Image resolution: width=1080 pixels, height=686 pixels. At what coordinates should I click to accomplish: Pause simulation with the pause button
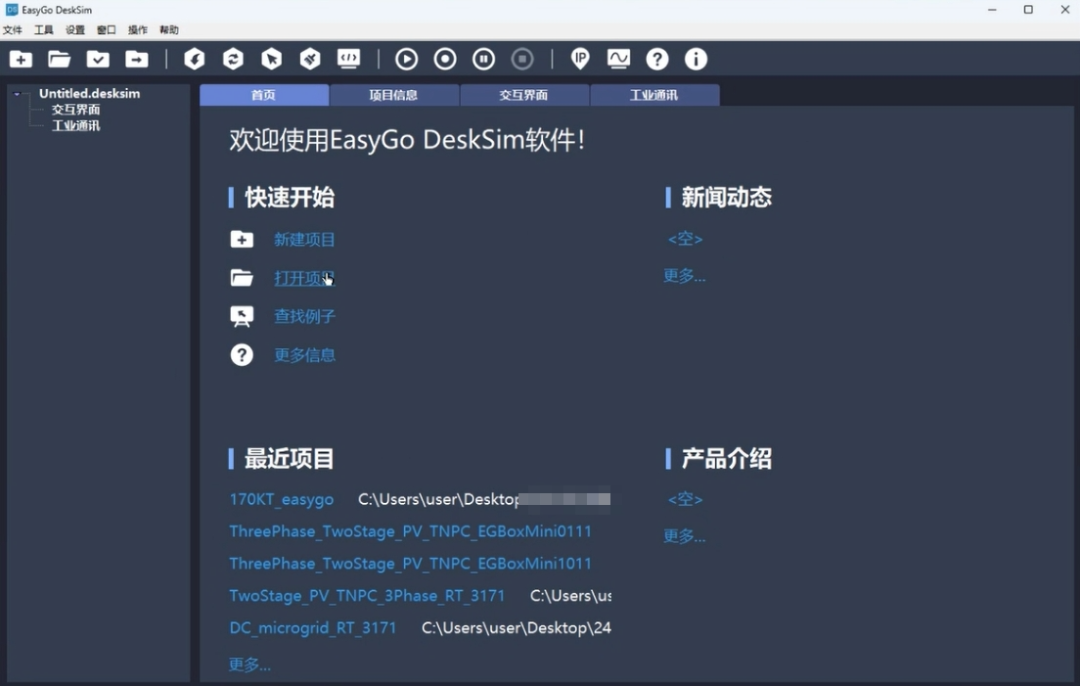point(484,59)
